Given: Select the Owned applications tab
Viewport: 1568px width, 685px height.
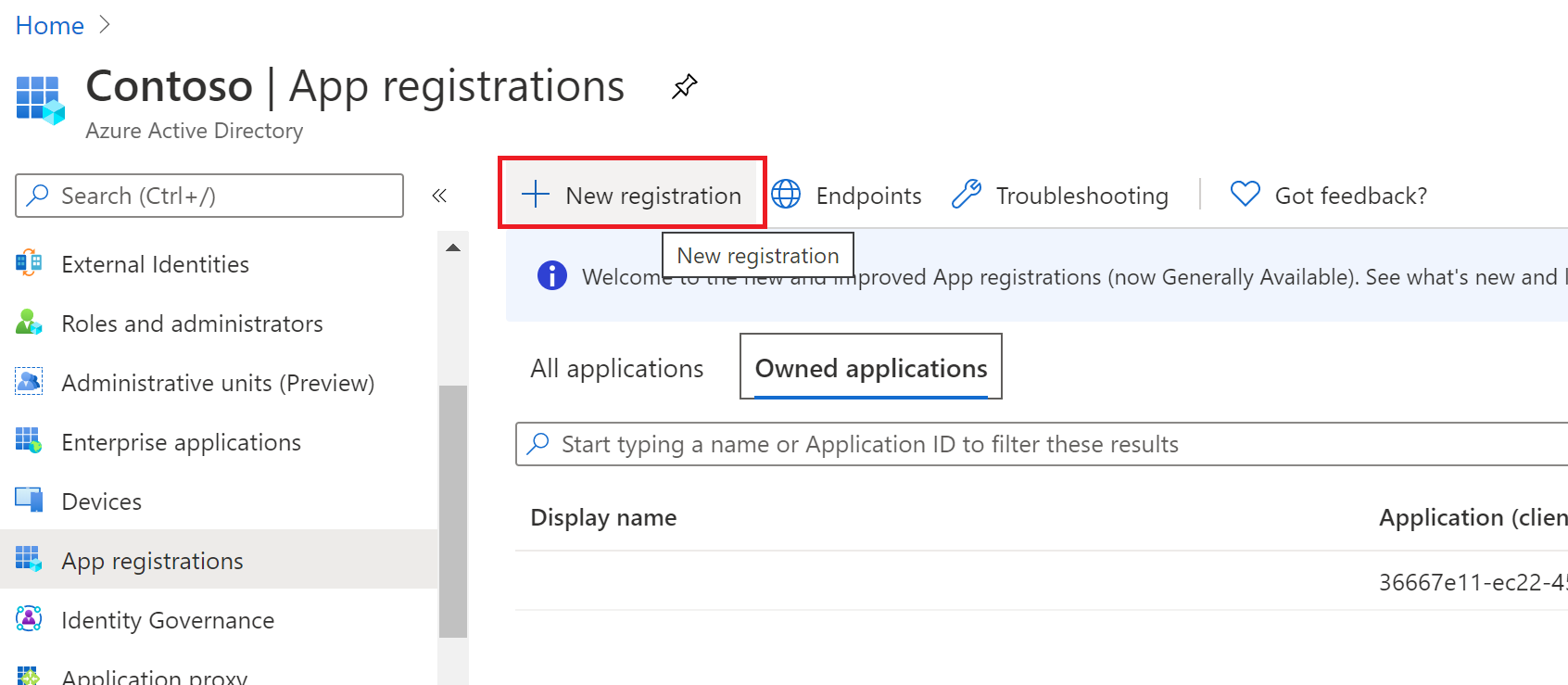Looking at the screenshot, I should (x=870, y=369).
